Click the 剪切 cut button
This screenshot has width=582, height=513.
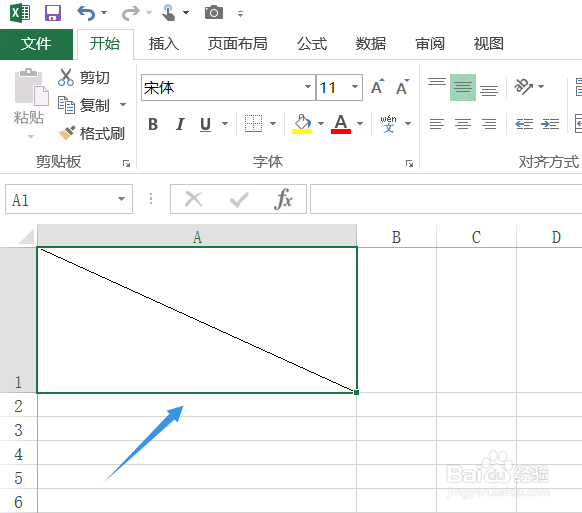(x=84, y=78)
